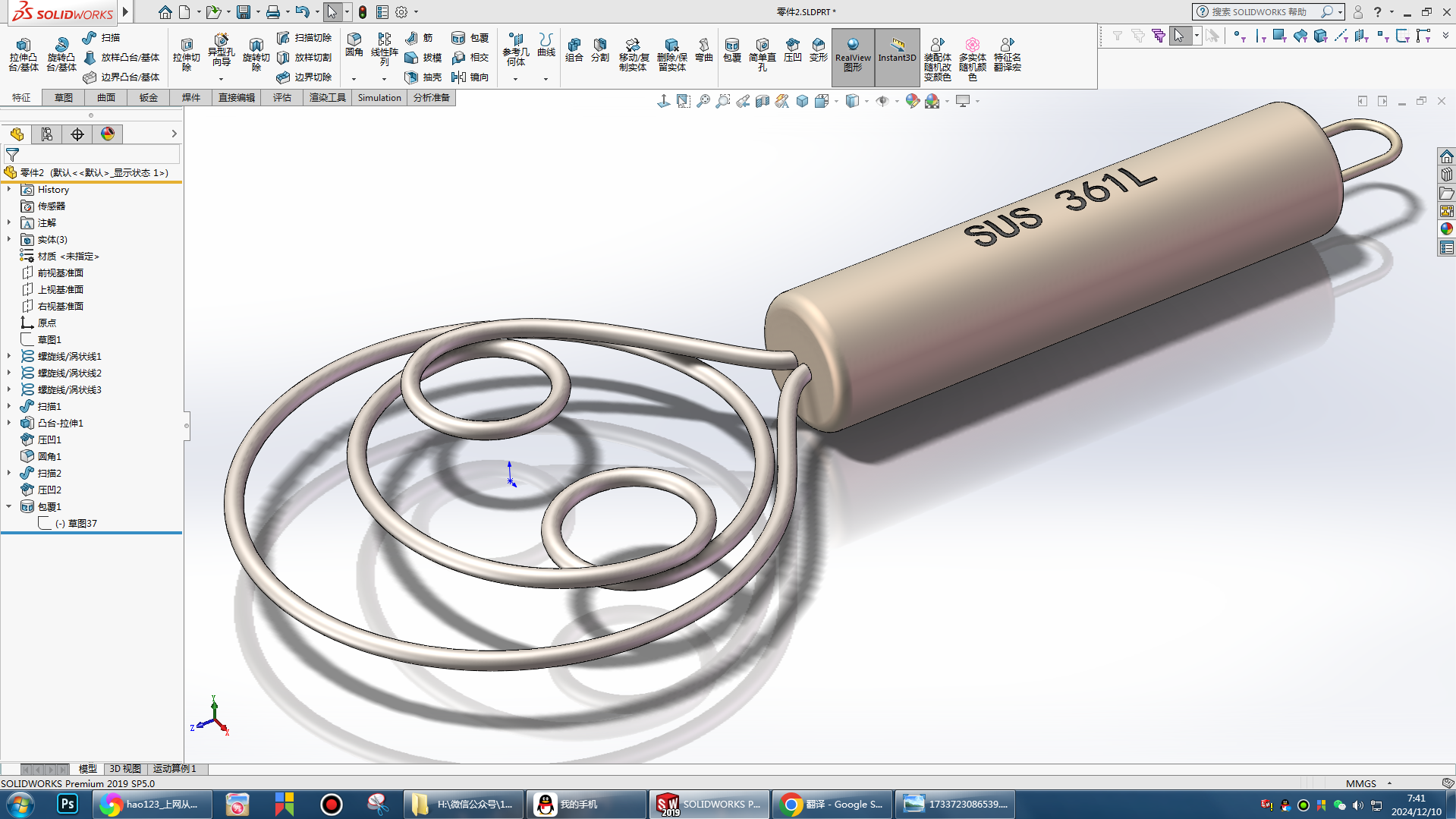Click the 压凹 indent tool
The image size is (1456, 819).
pos(792,50)
